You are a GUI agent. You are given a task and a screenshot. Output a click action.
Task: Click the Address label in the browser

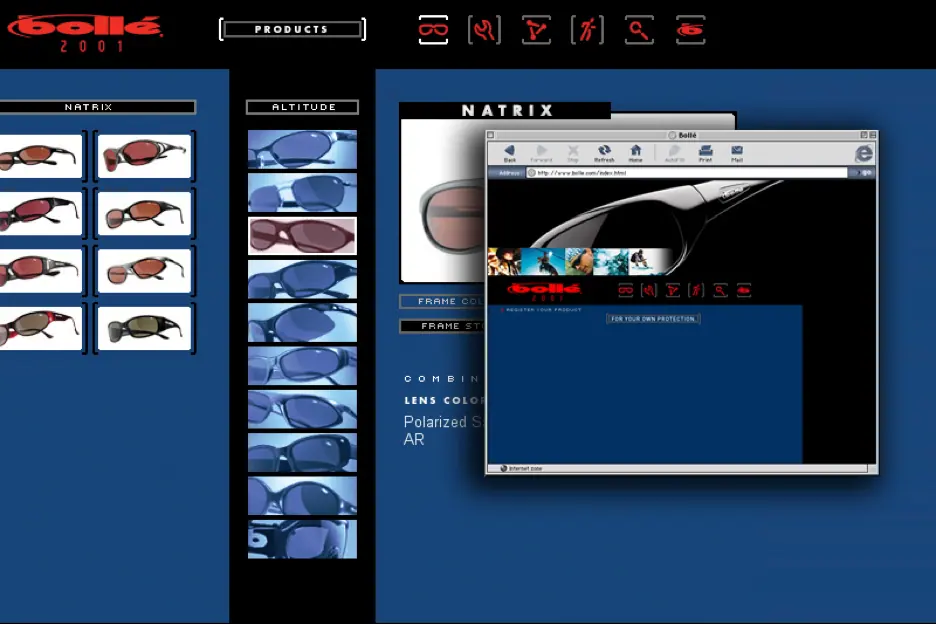click(509, 173)
